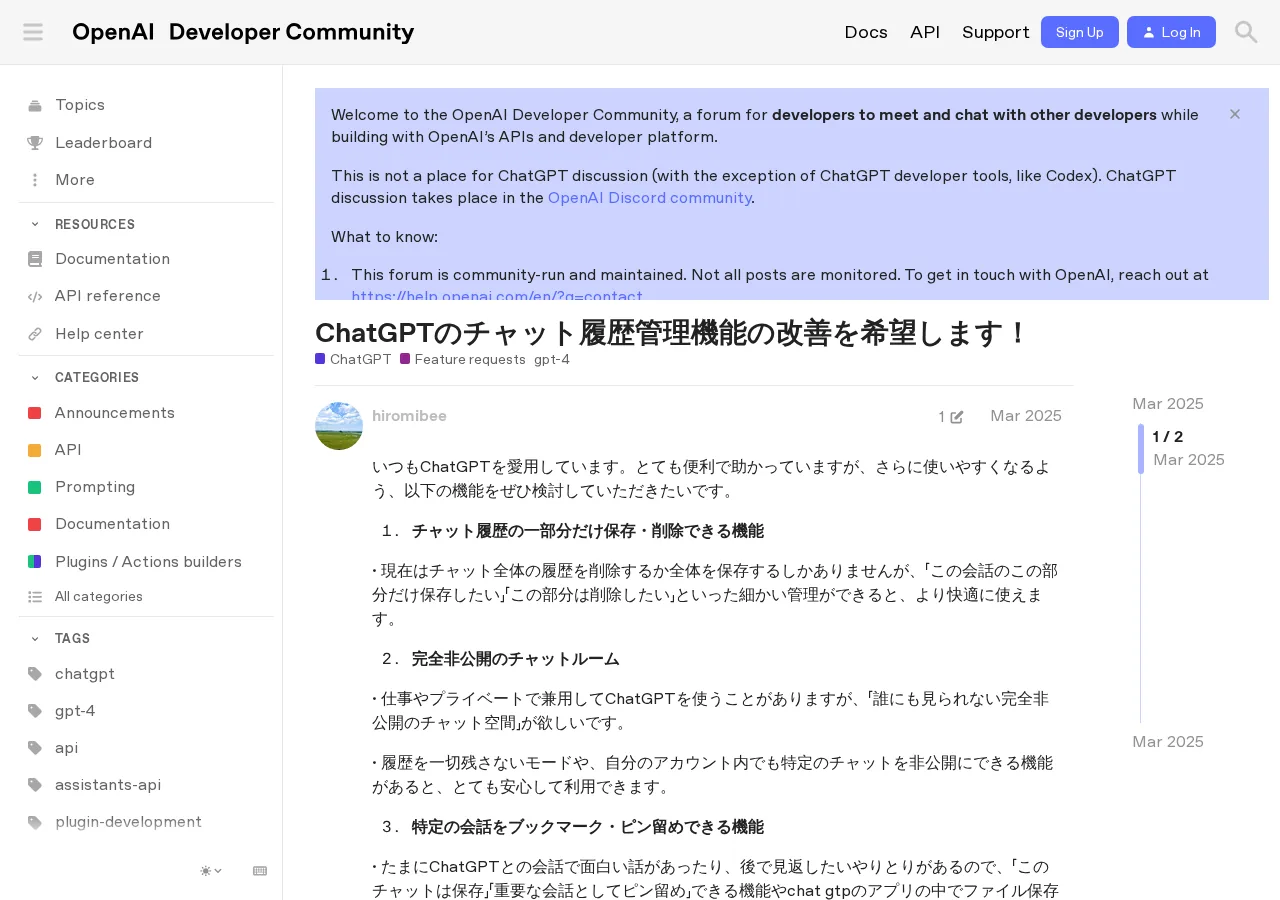
Task: Click the Log In button
Action: pos(1171,32)
